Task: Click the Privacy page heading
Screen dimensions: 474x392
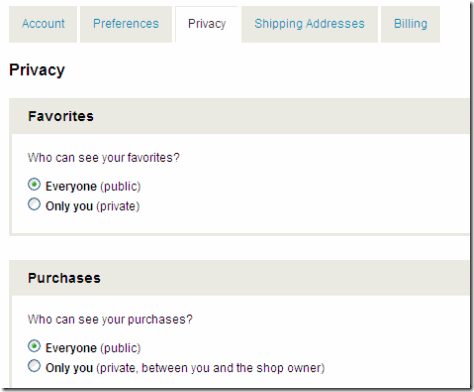Action: click(37, 70)
